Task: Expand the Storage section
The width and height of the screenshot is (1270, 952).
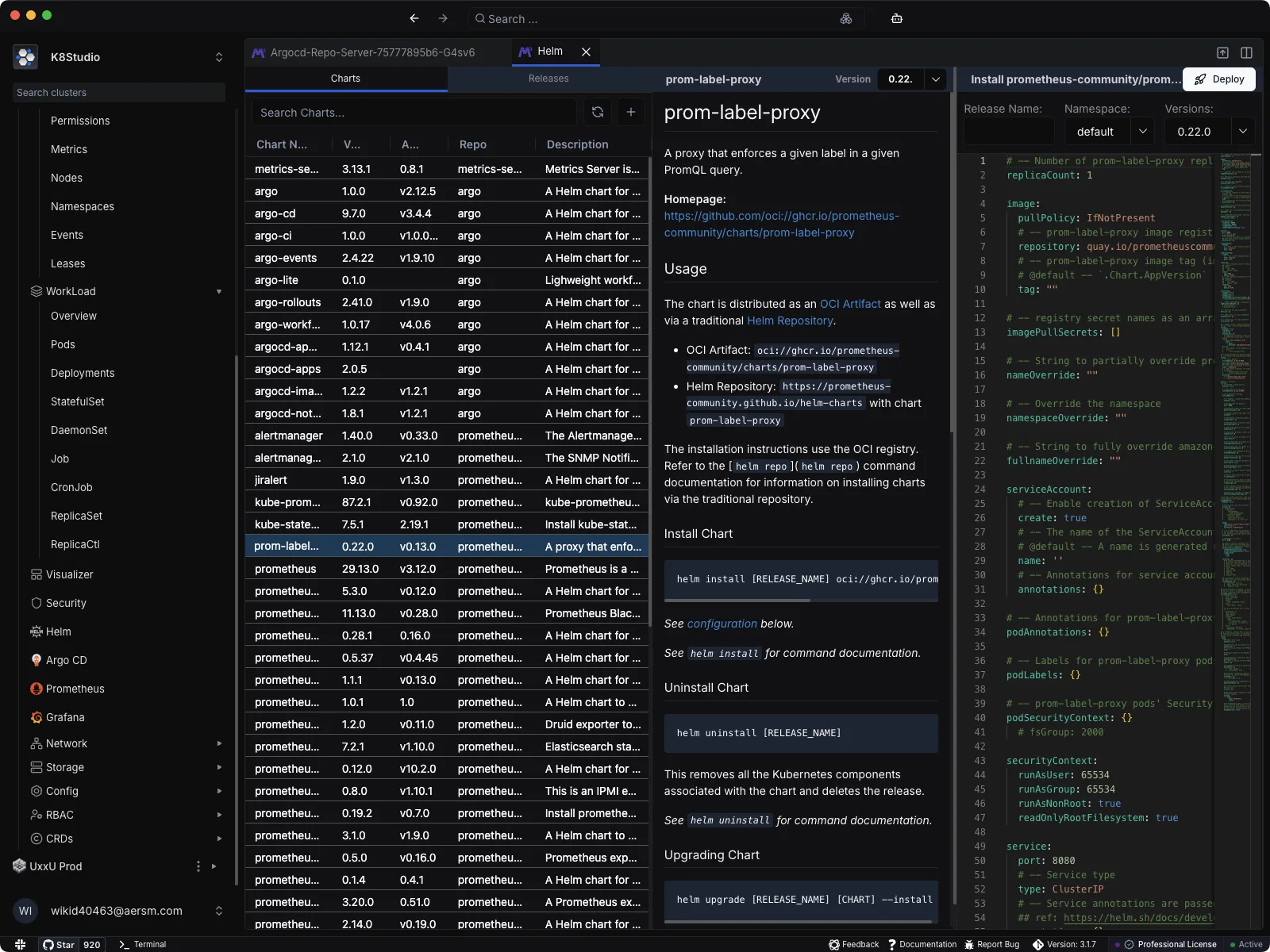Action: point(219,767)
